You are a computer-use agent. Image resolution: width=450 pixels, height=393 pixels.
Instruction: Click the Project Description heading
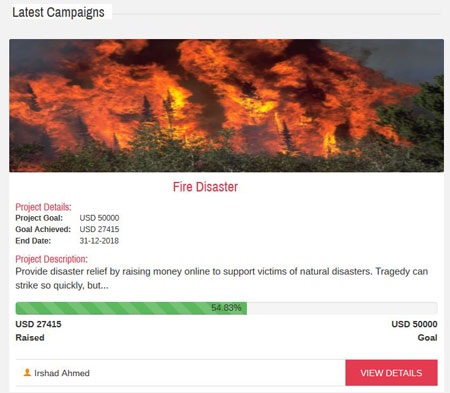[51, 259]
